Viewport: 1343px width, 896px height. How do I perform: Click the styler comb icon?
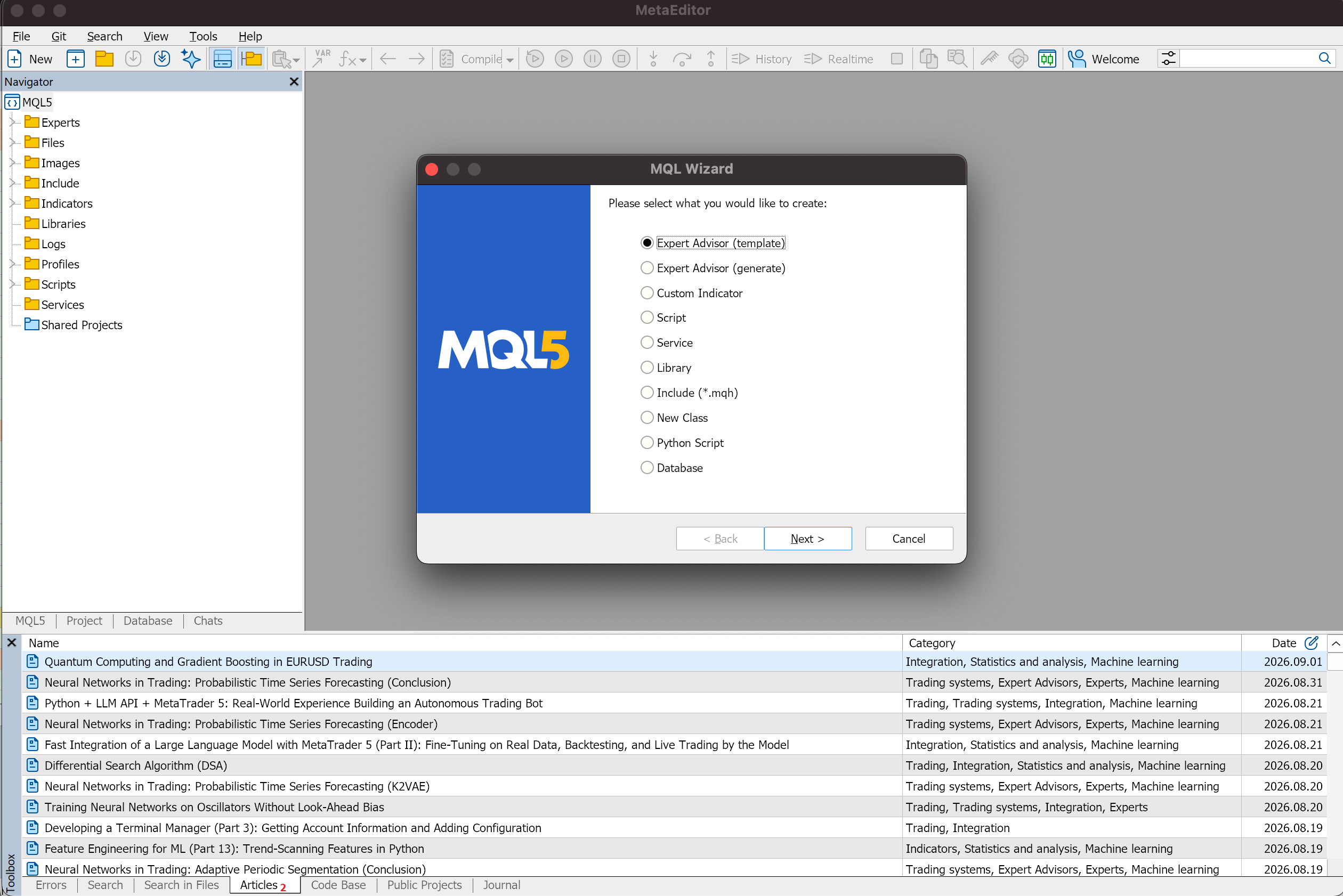click(x=990, y=59)
